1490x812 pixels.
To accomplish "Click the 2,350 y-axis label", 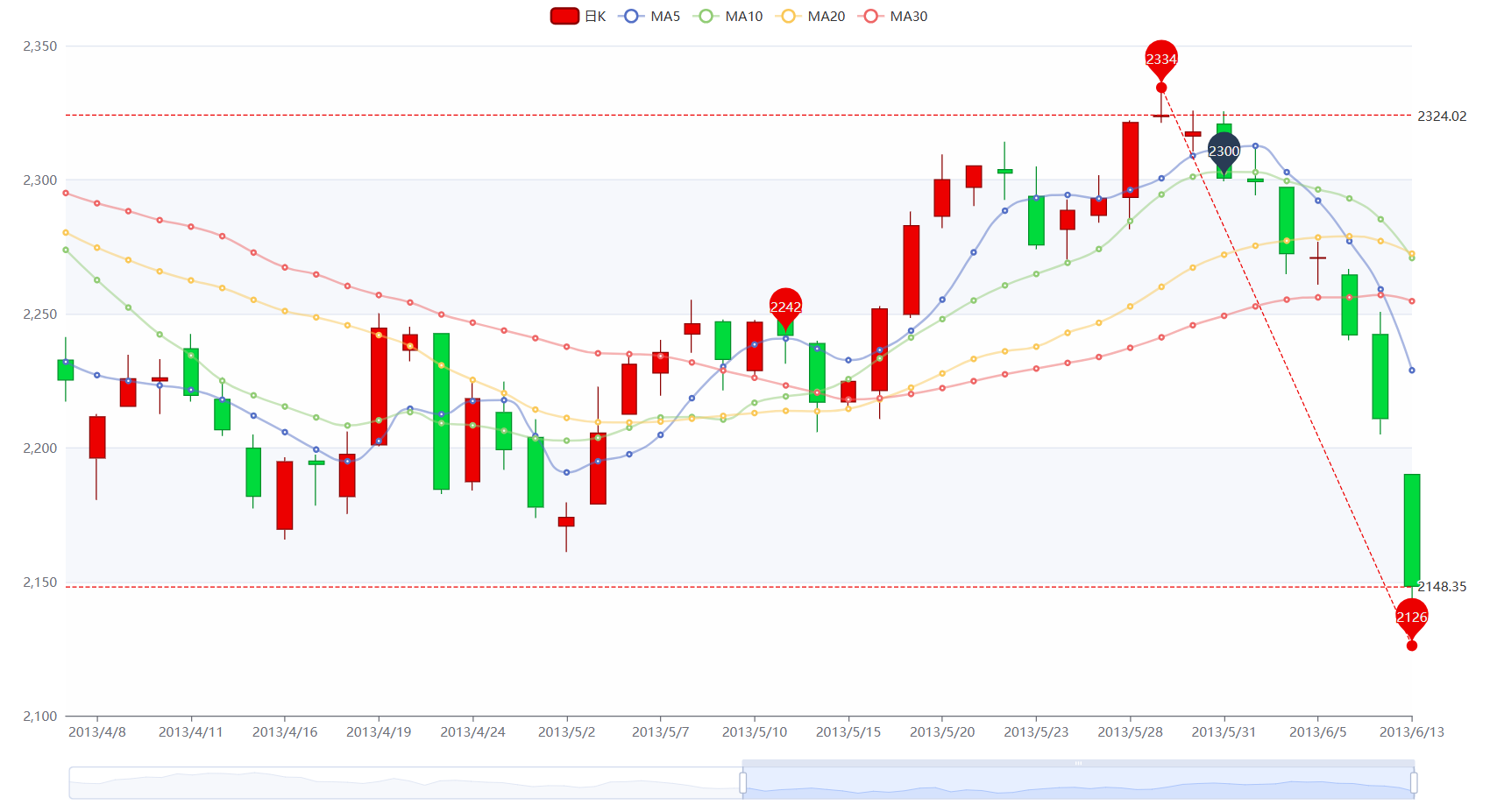I will pos(40,46).
